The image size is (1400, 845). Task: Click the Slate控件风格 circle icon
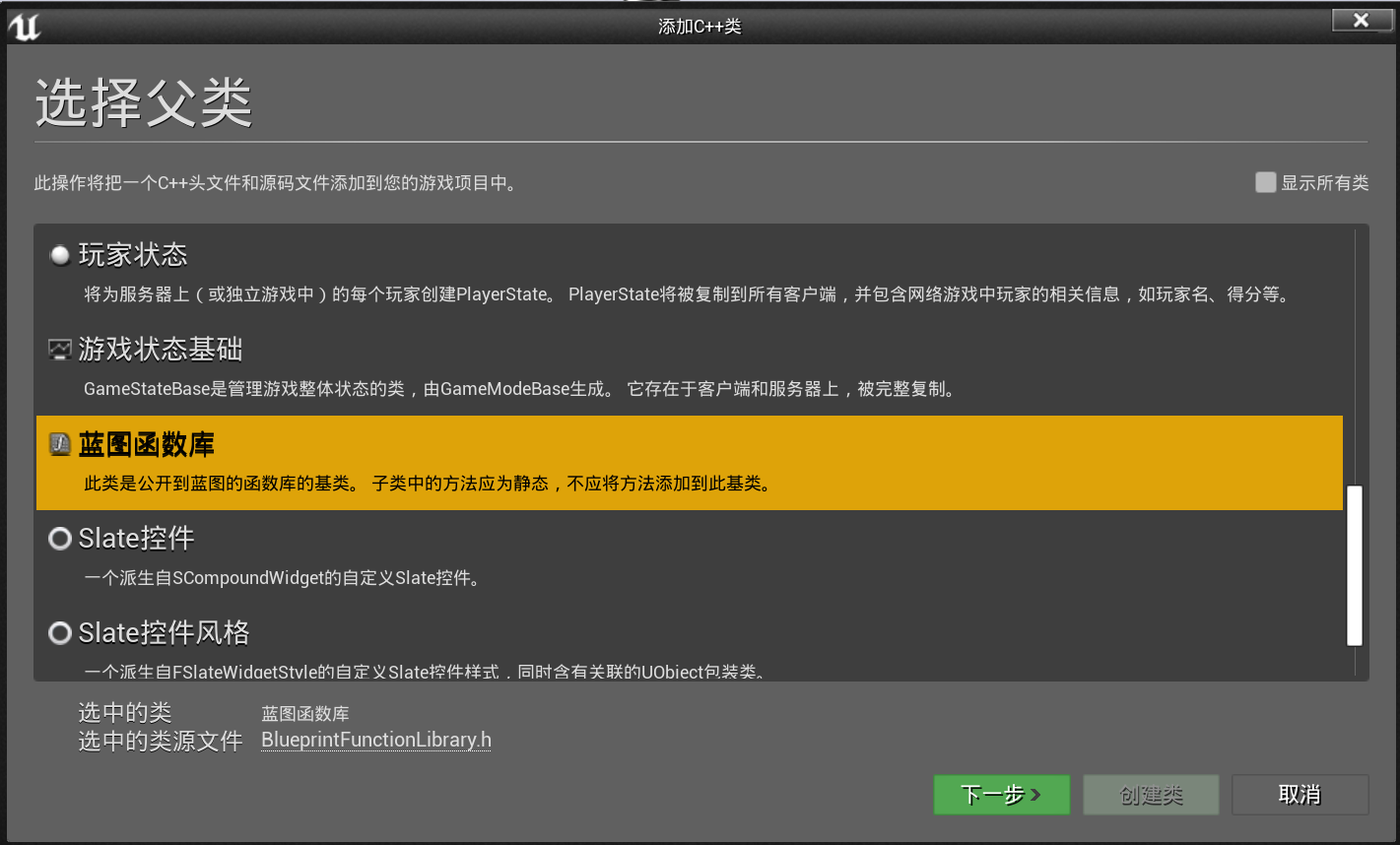tap(59, 632)
